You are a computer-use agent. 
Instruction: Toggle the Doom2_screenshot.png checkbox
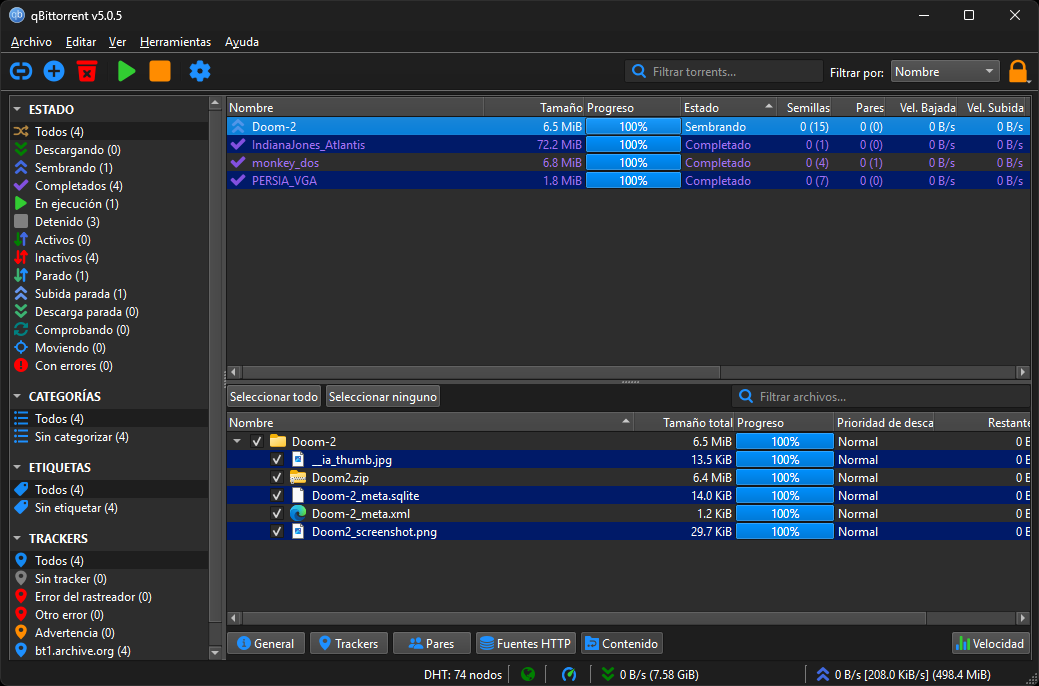[x=277, y=532]
